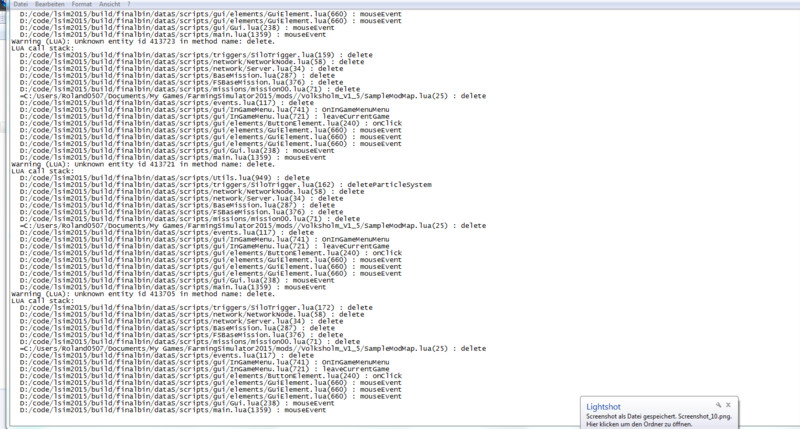Screen dimensions: 800x429
Task: Open the Bearbeiten menu
Action: tap(49, 4)
